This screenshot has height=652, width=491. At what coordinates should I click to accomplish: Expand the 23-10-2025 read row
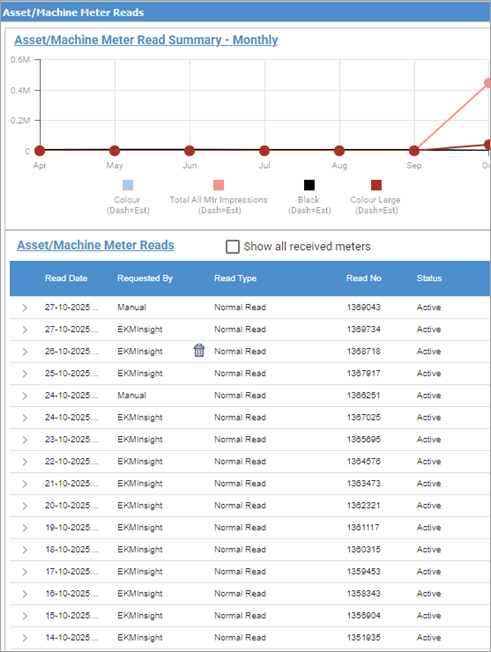[25, 440]
